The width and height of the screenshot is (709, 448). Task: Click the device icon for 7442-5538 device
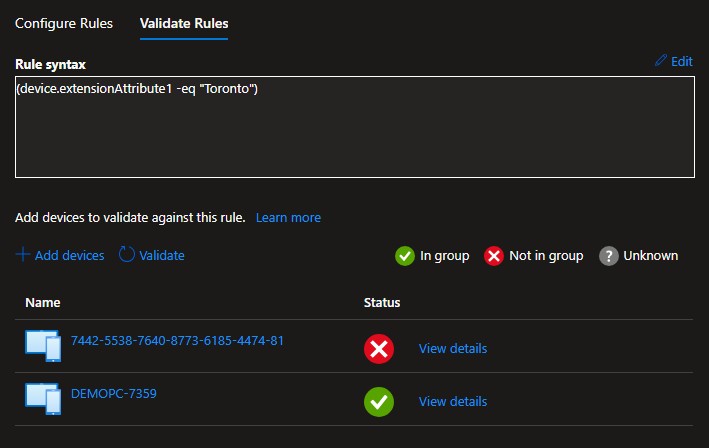click(43, 344)
